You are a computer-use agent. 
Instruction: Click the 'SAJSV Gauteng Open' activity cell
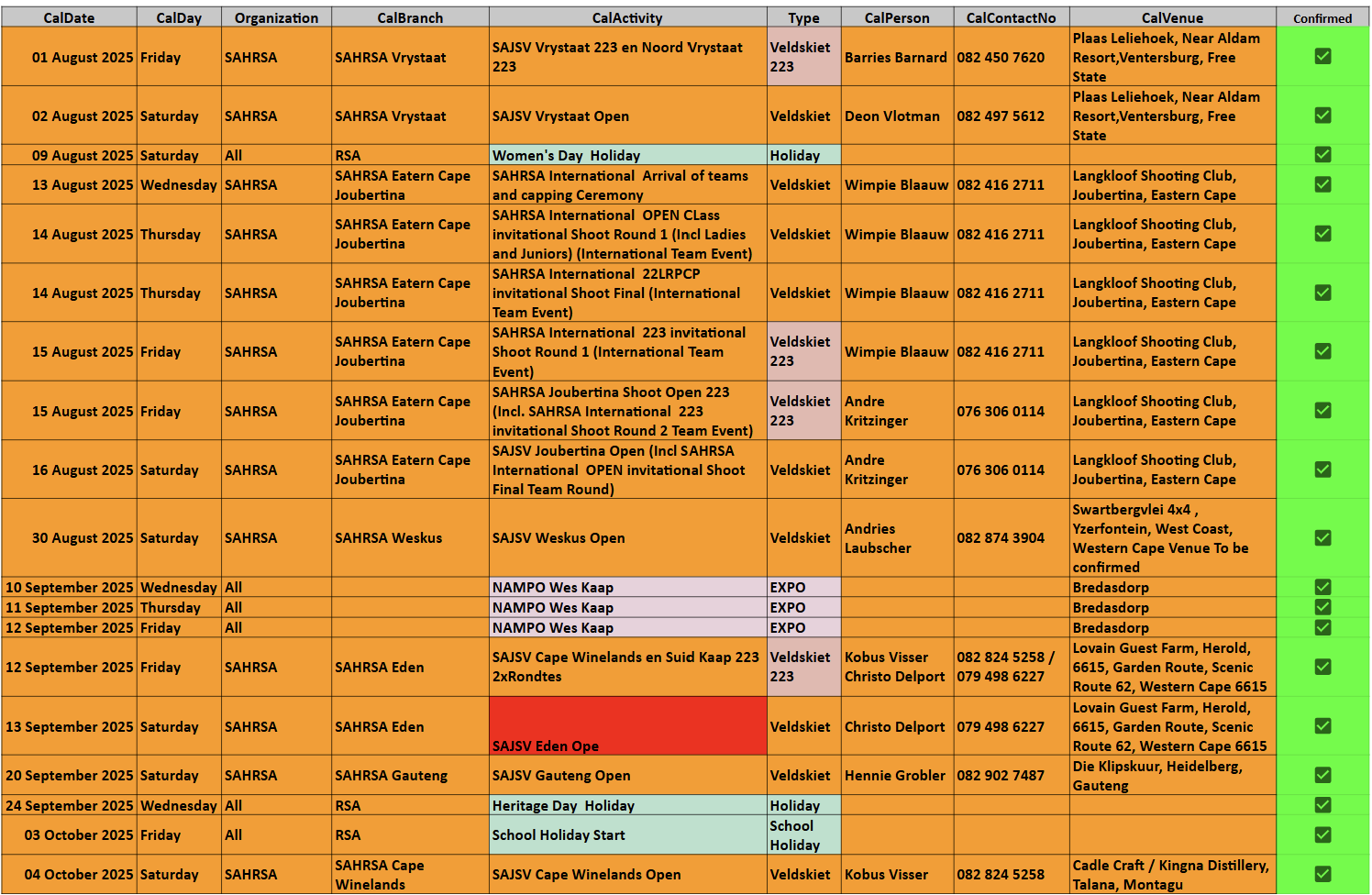coord(627,775)
